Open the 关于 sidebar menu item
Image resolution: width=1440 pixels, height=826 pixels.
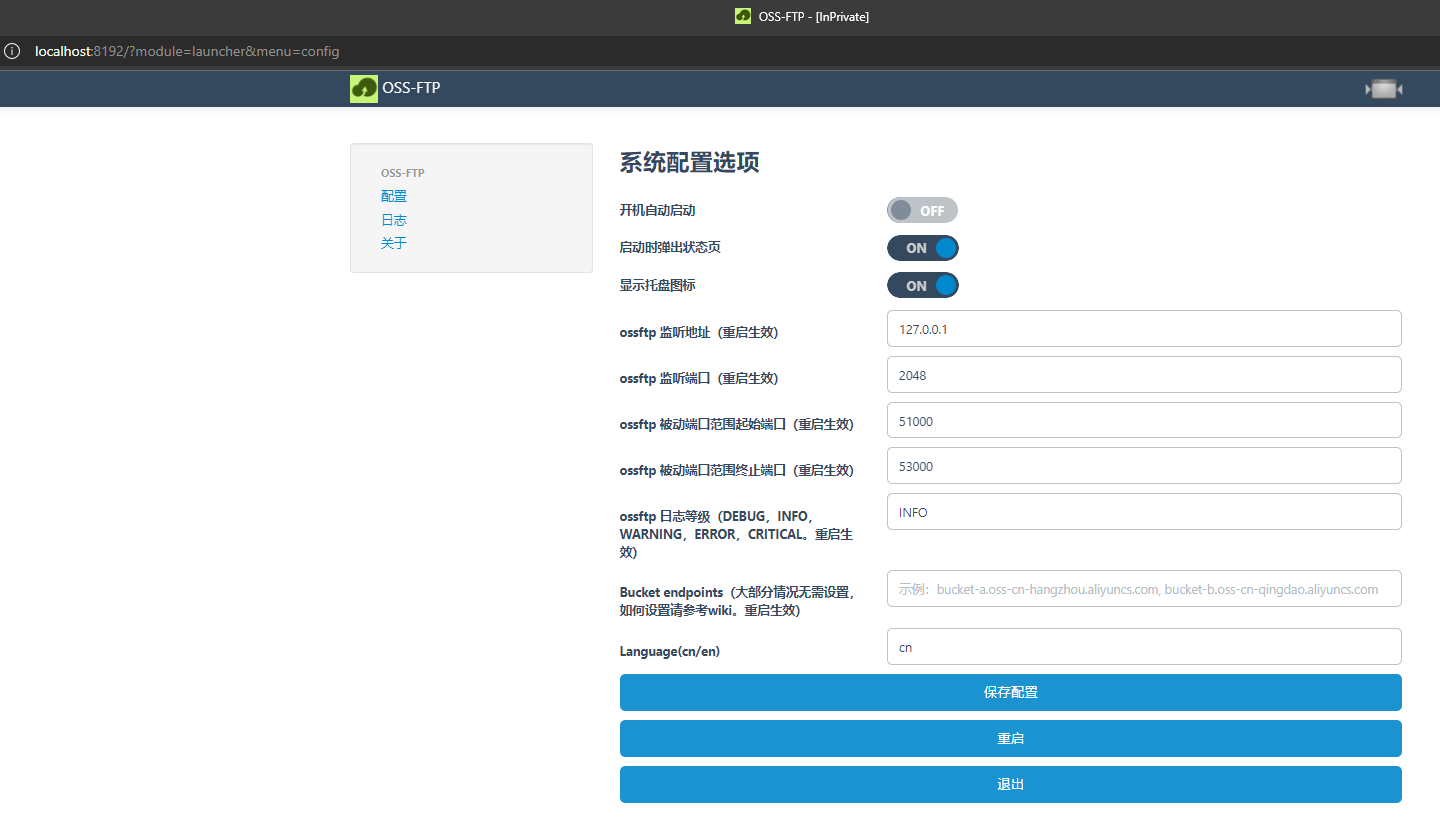394,243
